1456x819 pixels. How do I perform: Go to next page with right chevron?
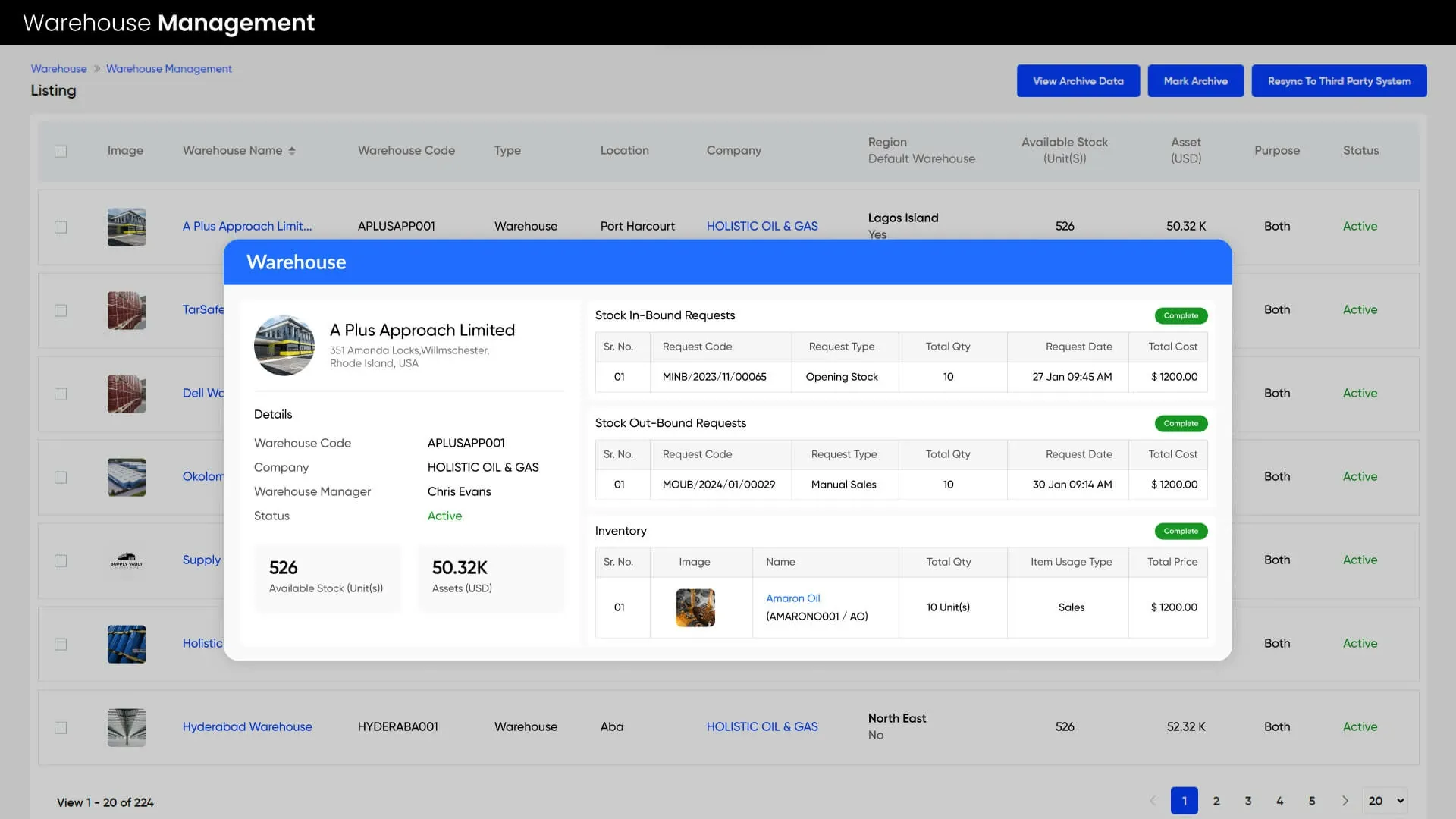pos(1345,801)
